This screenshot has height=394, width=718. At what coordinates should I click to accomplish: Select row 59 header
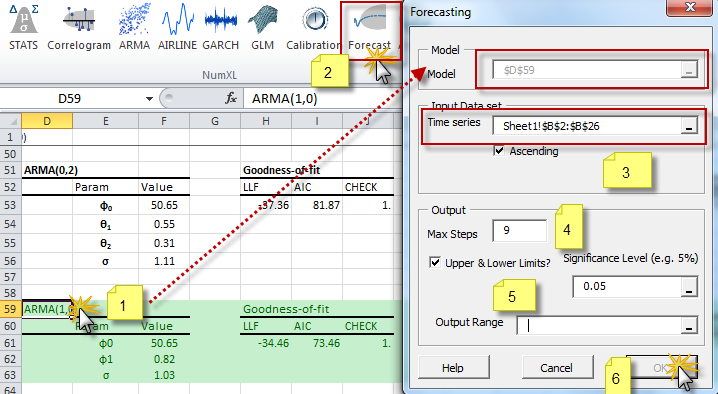pos(10,309)
